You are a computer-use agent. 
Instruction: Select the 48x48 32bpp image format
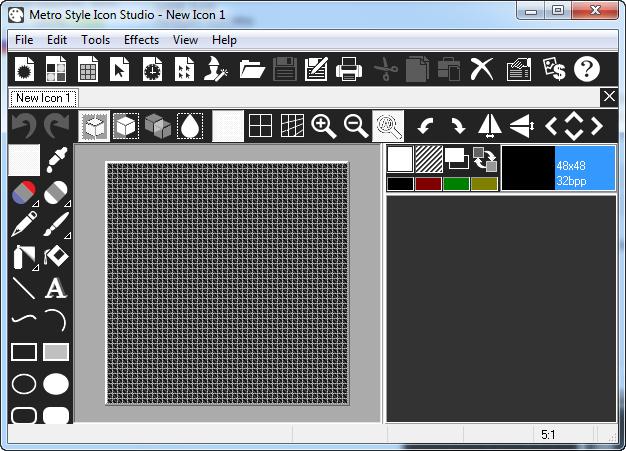coord(558,168)
